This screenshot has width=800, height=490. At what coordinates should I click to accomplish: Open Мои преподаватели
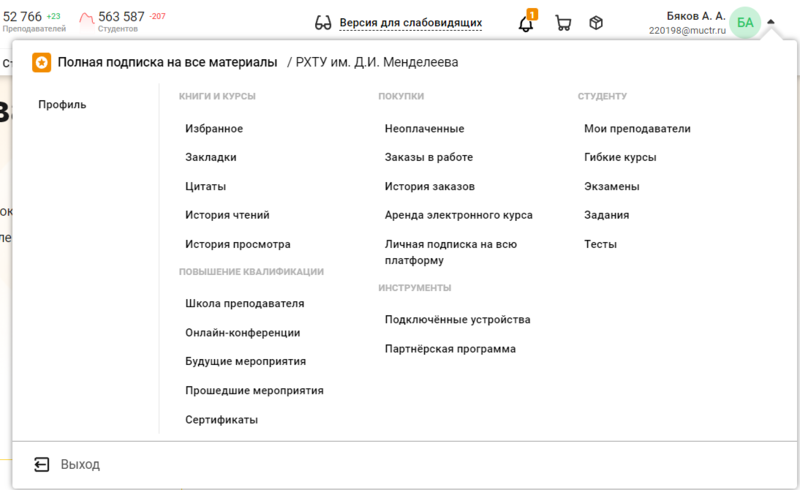point(637,129)
